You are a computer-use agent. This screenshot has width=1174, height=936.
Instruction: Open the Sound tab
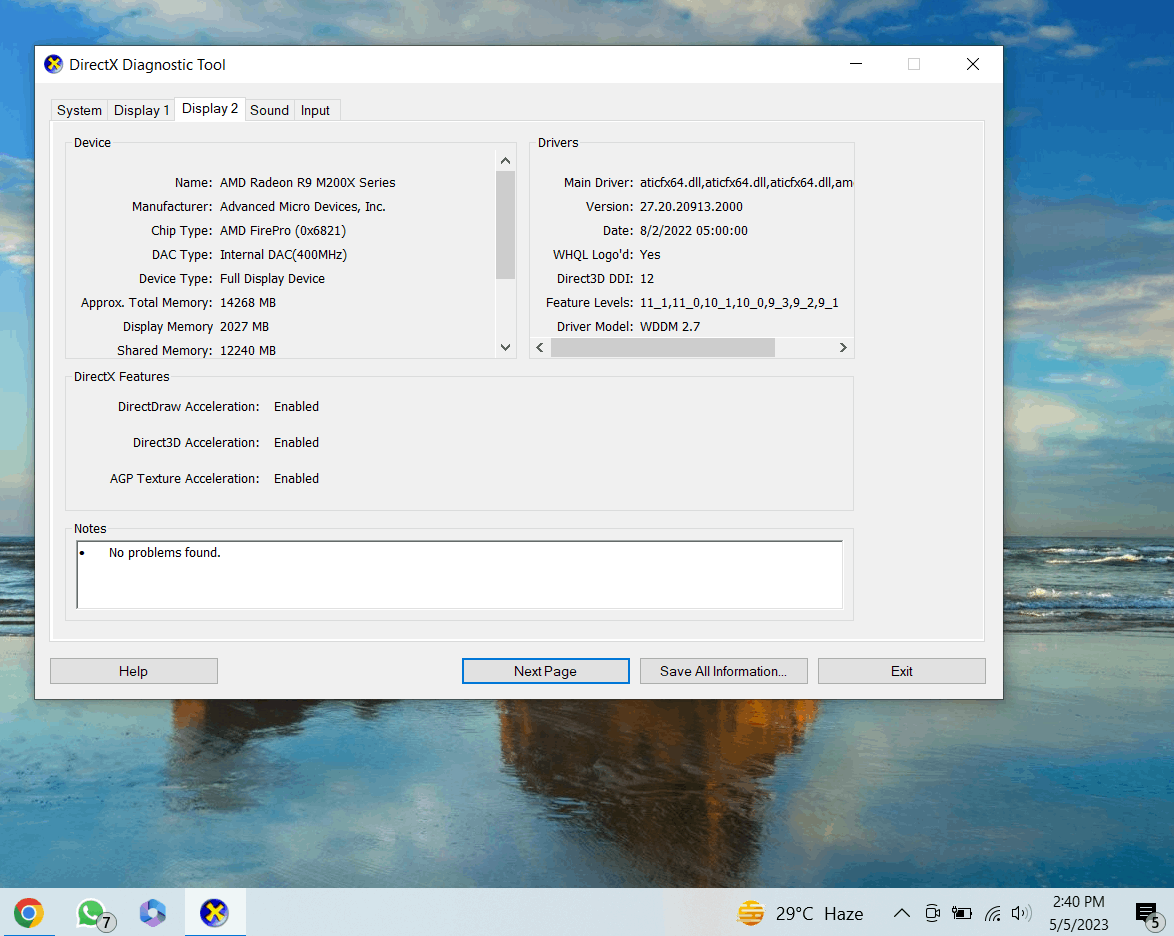click(x=269, y=110)
